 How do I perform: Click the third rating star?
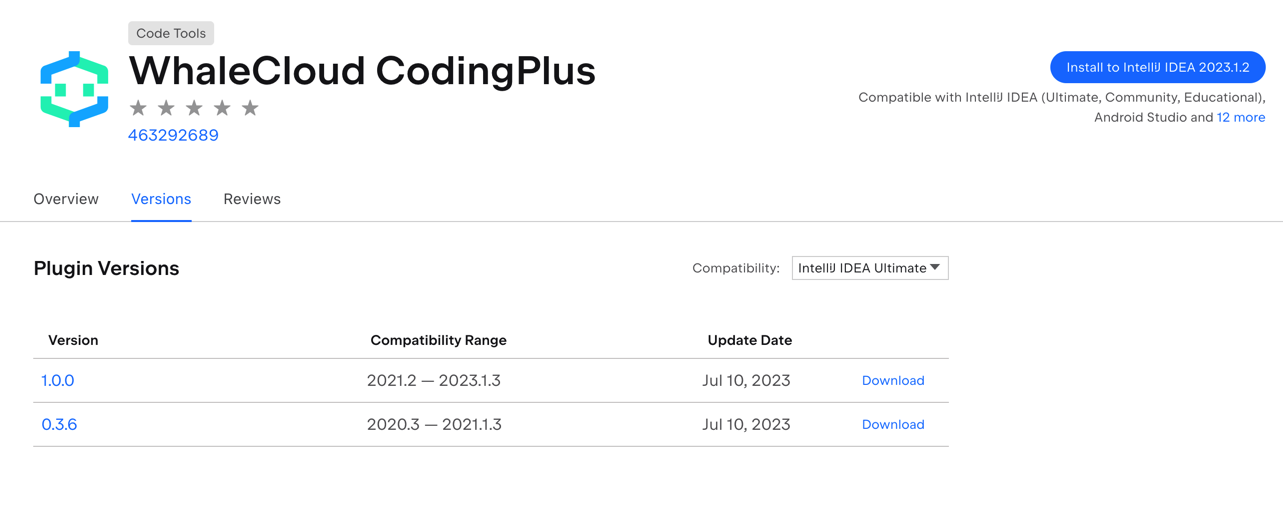[x=194, y=108]
